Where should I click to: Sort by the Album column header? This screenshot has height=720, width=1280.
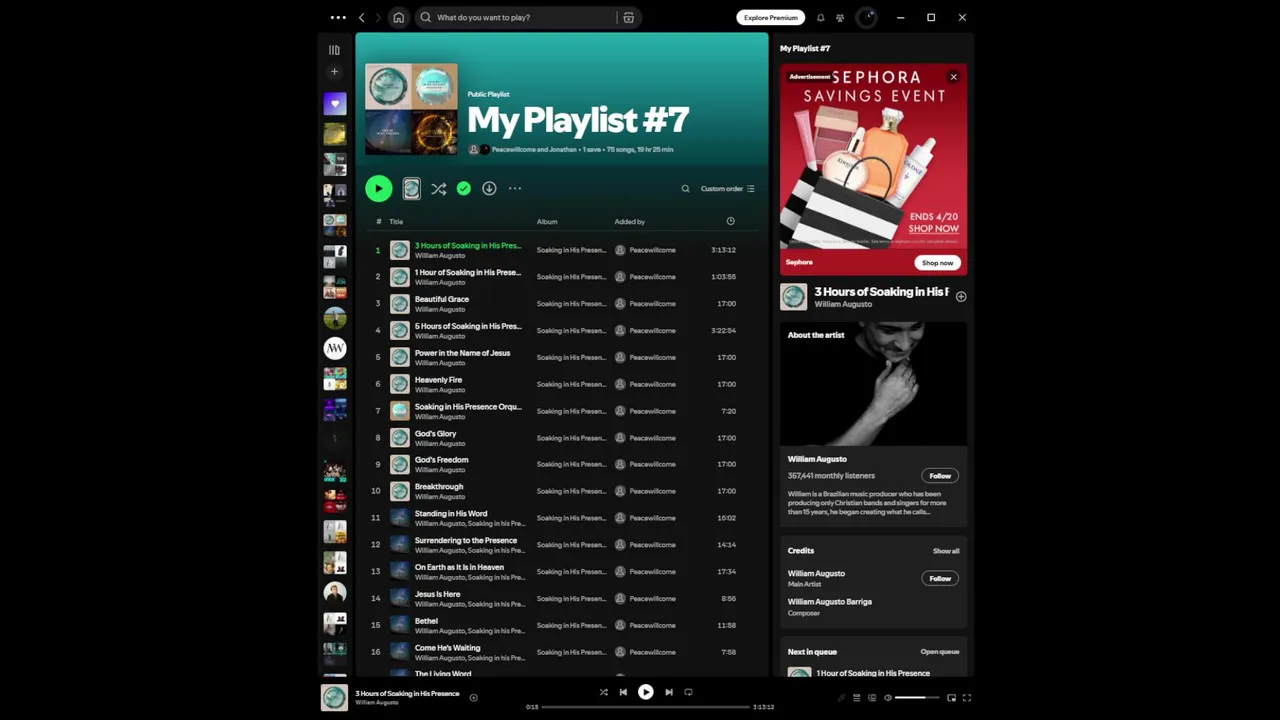[547, 221]
